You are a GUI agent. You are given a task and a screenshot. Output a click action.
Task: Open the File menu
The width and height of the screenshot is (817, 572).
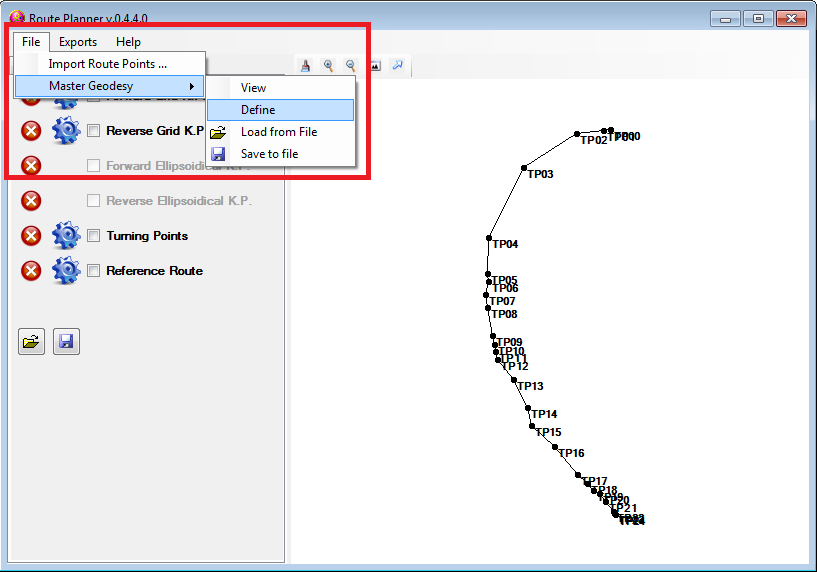[31, 42]
